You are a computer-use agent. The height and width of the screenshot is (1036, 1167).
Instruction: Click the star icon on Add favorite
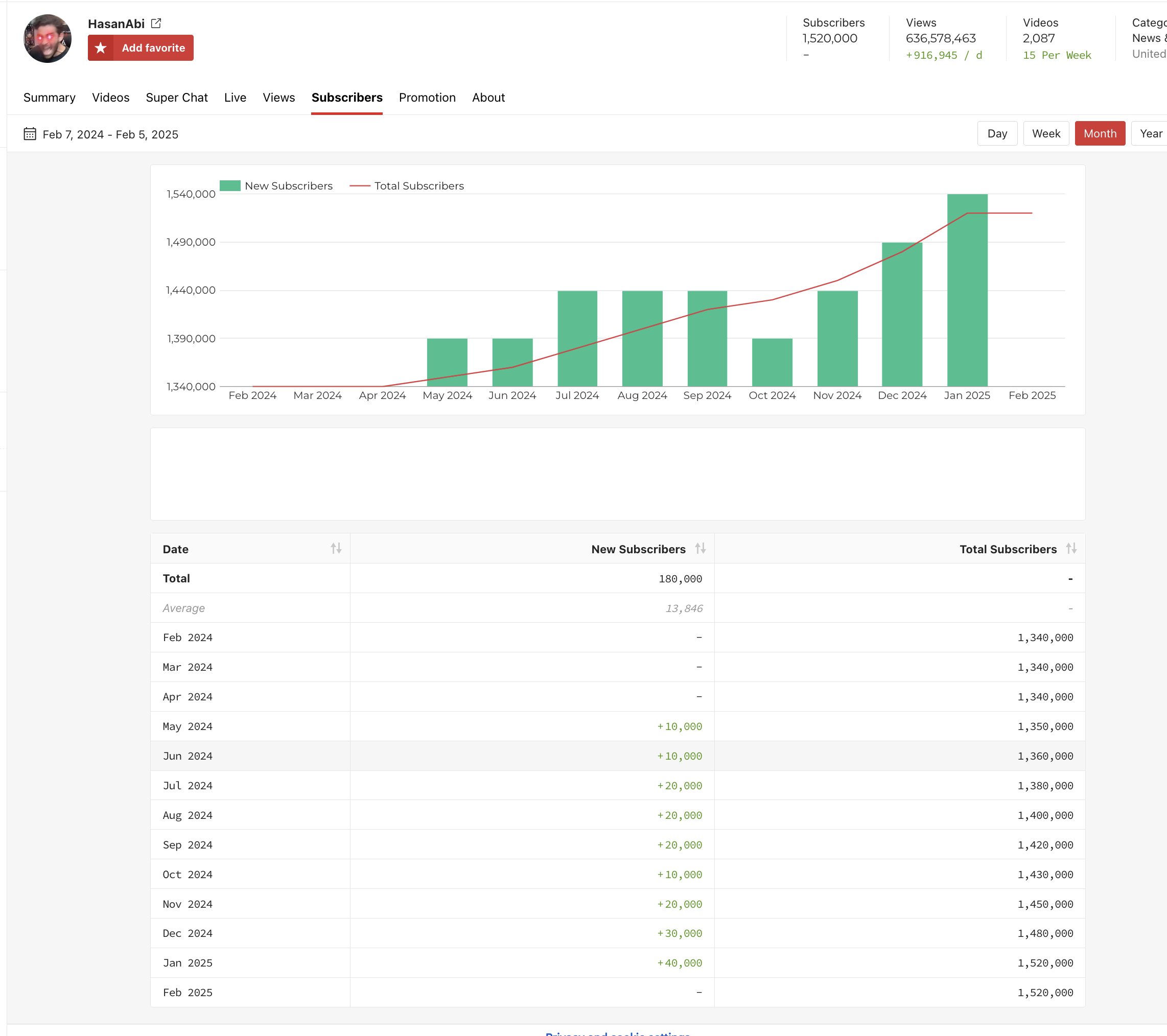click(101, 48)
